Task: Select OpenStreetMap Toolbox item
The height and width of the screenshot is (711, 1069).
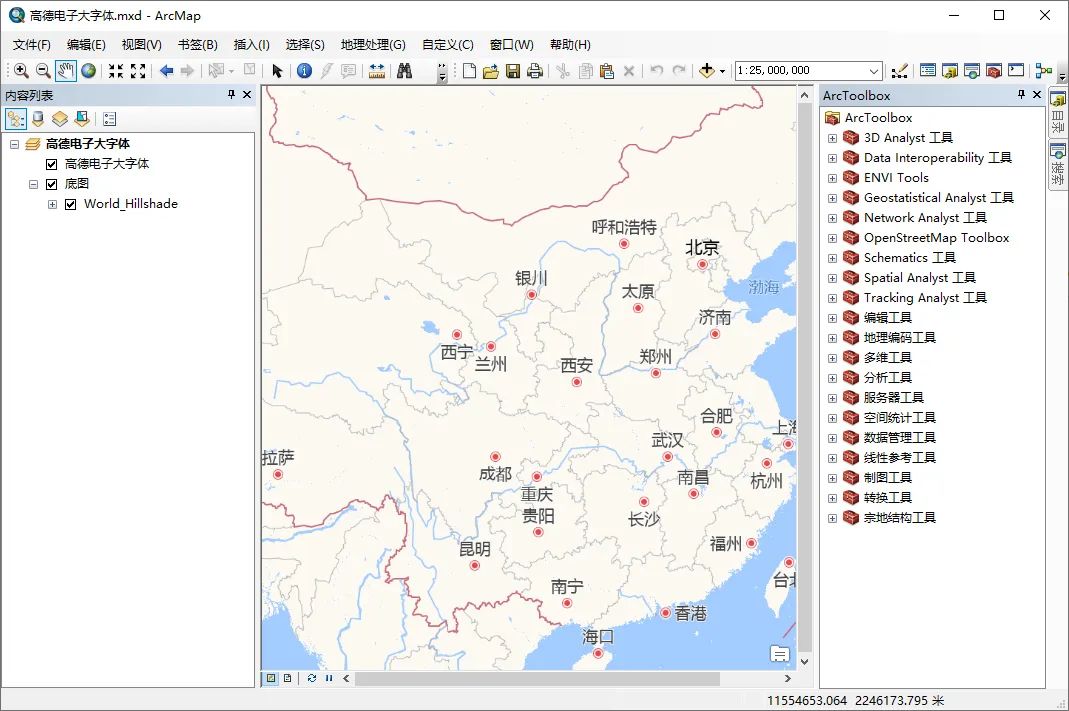Action: coord(936,238)
